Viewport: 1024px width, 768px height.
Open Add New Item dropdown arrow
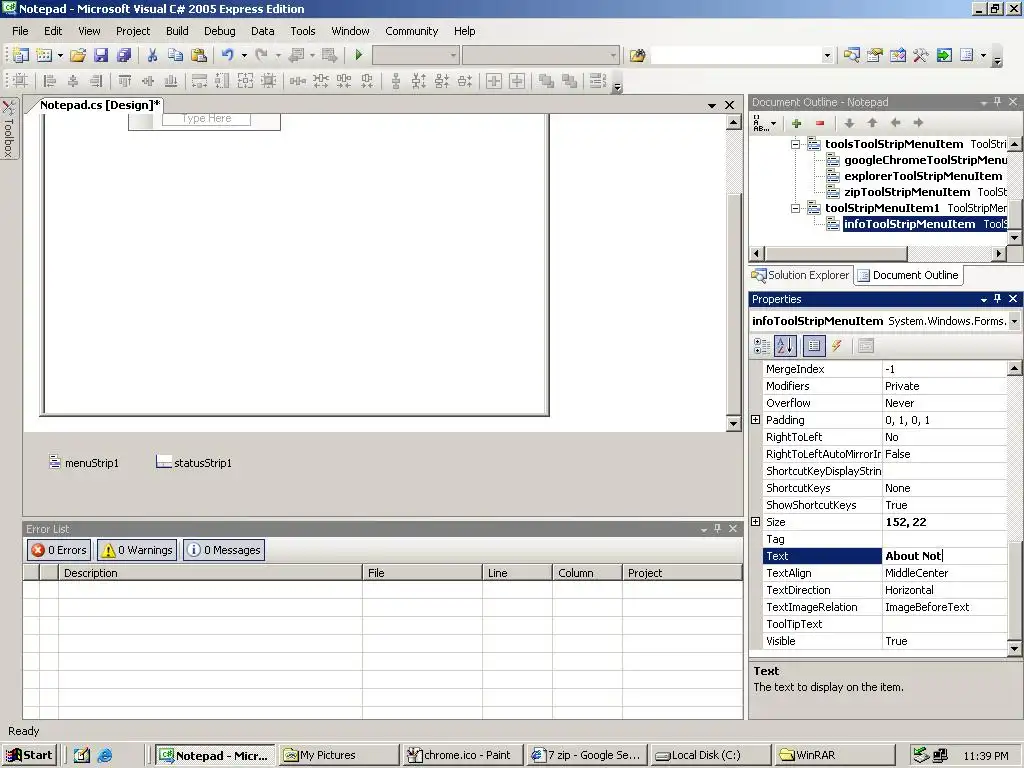click(x=60, y=56)
